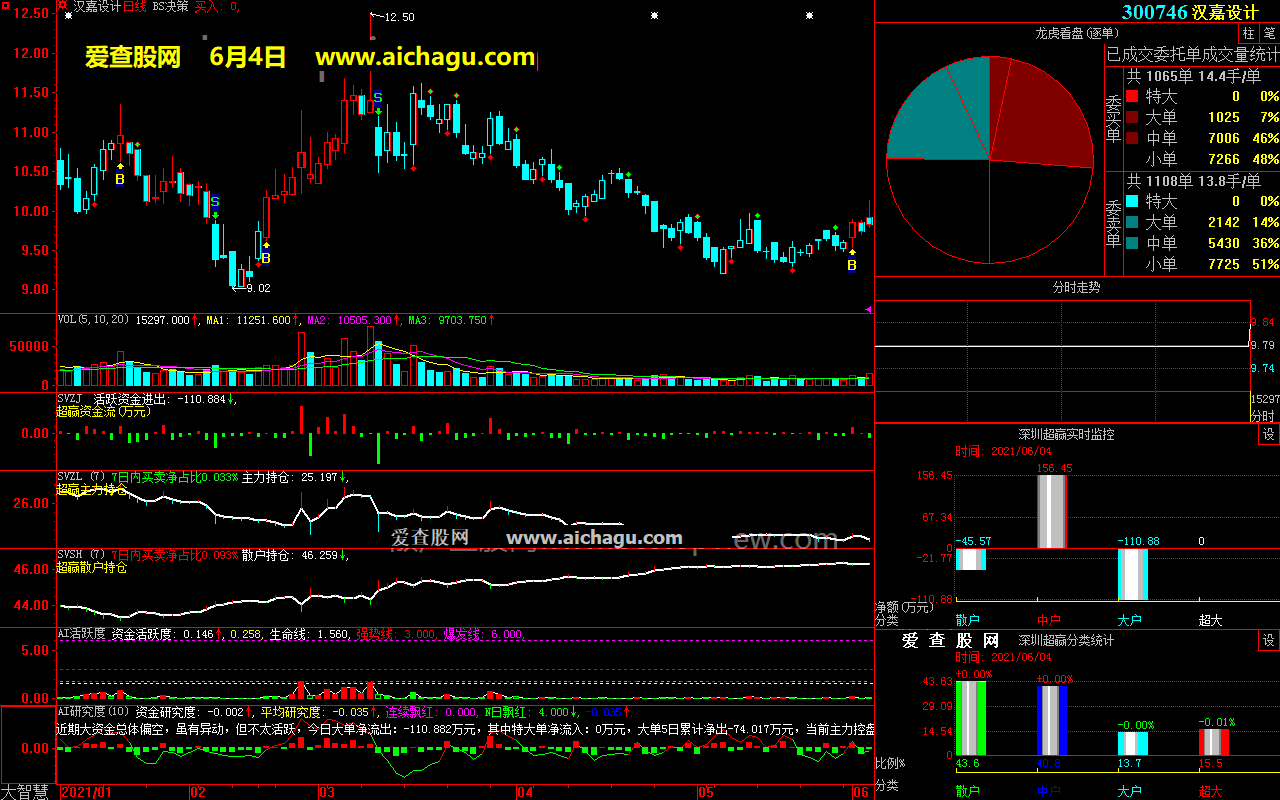The height and width of the screenshot is (800, 1280).
Task: Click the 300746 汉嘉设计 stock title
Action: click(1189, 12)
